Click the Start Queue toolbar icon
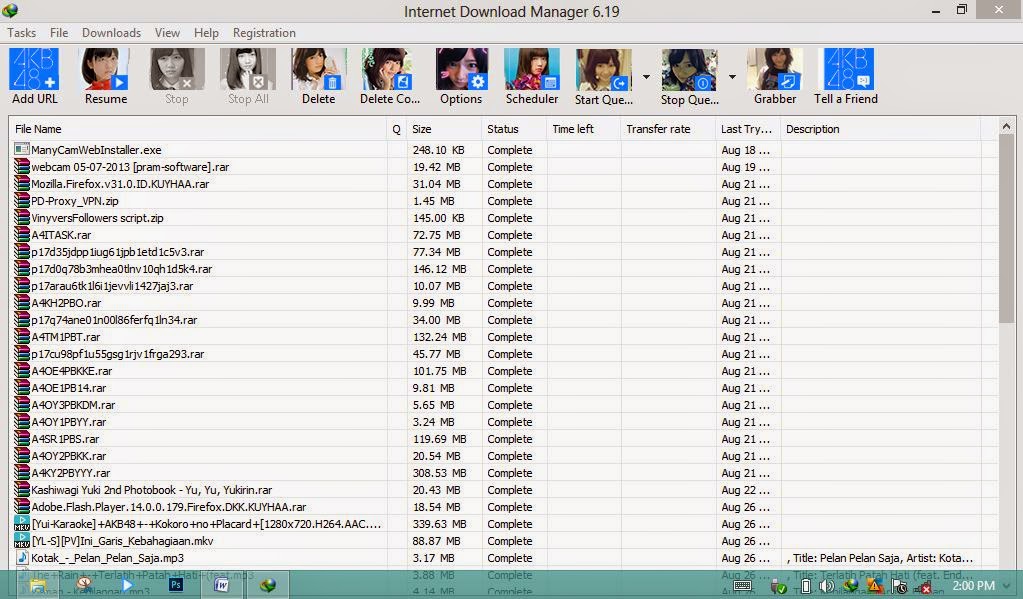The width and height of the screenshot is (1023, 599). coord(601,70)
